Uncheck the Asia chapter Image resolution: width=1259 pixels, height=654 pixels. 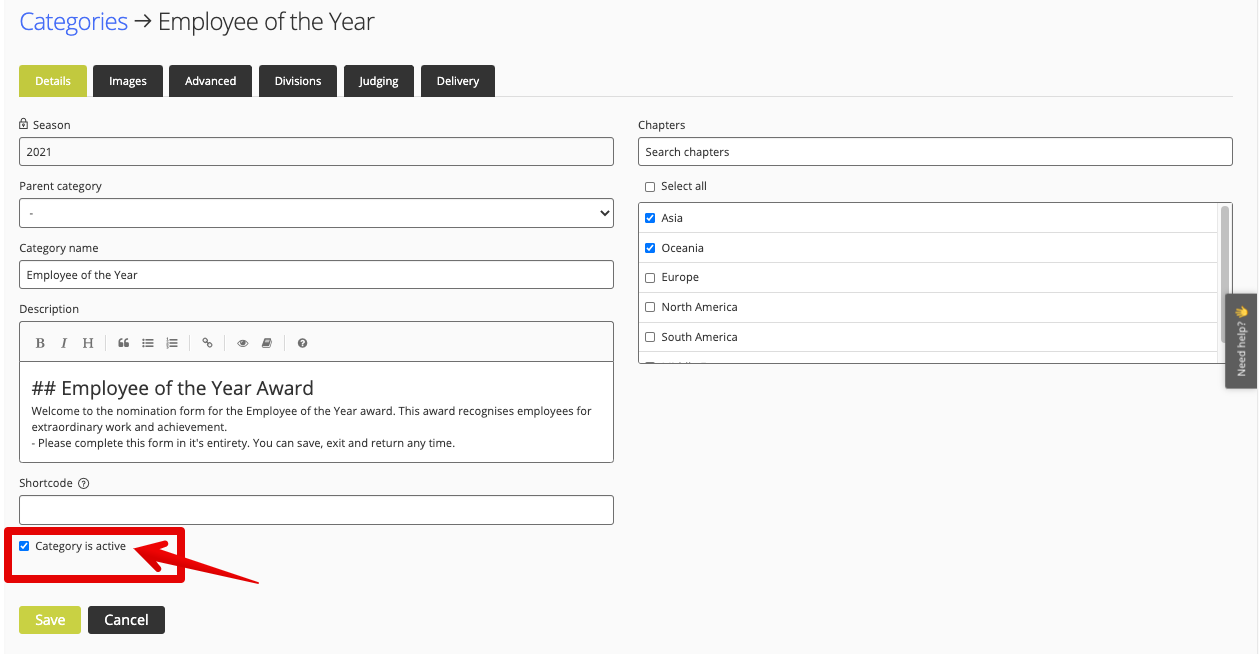point(650,217)
